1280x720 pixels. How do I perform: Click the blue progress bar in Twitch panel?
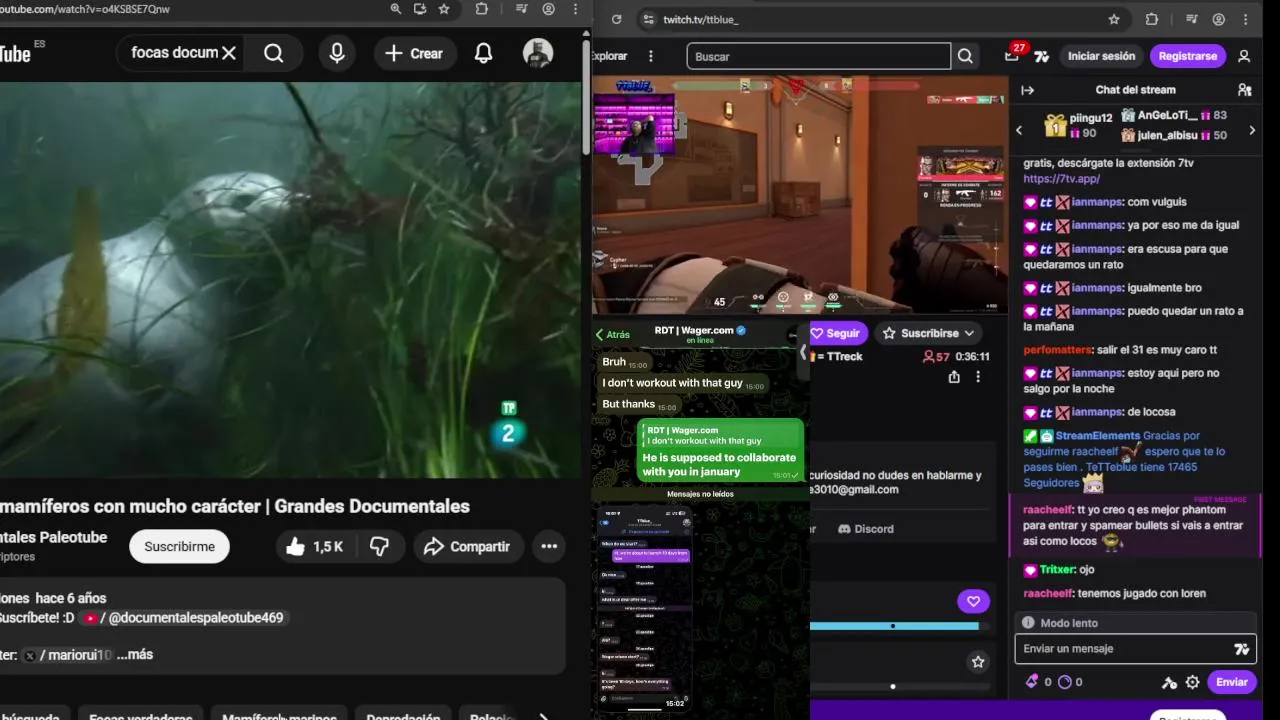(894, 626)
